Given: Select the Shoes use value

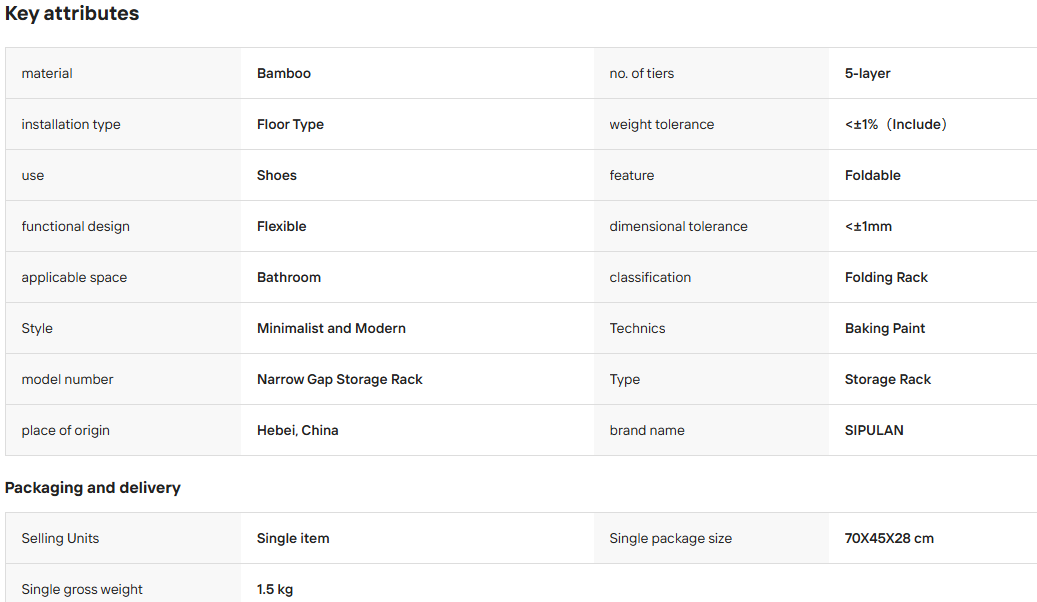Looking at the screenshot, I should (x=276, y=175).
